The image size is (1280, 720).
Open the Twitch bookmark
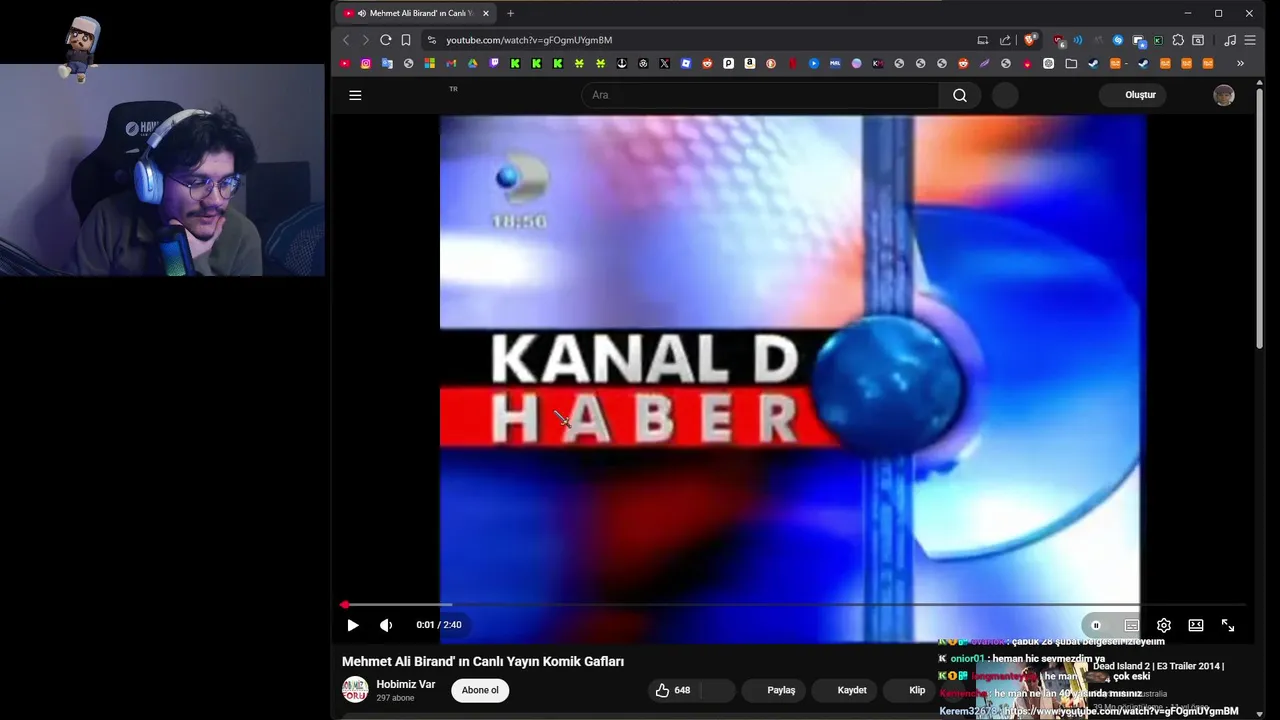pyautogui.click(x=494, y=63)
